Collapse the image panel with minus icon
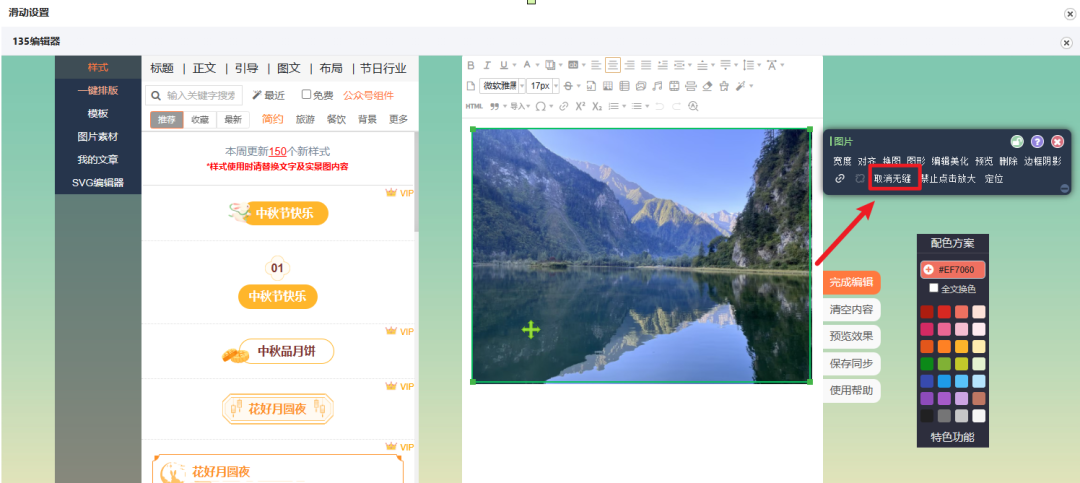1080x483 pixels. 1065,187
